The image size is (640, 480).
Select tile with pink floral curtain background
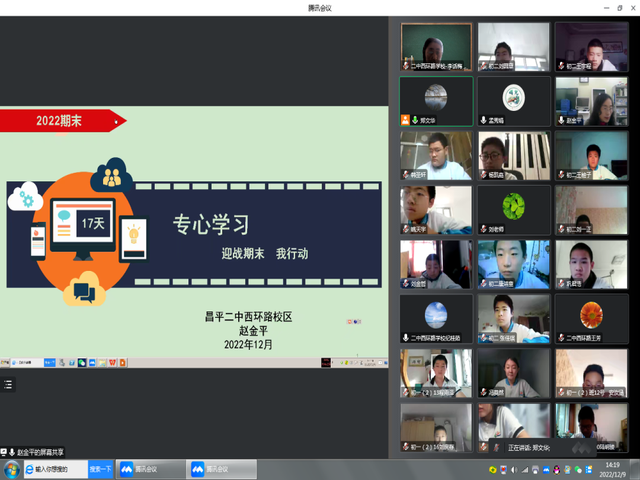592,210
